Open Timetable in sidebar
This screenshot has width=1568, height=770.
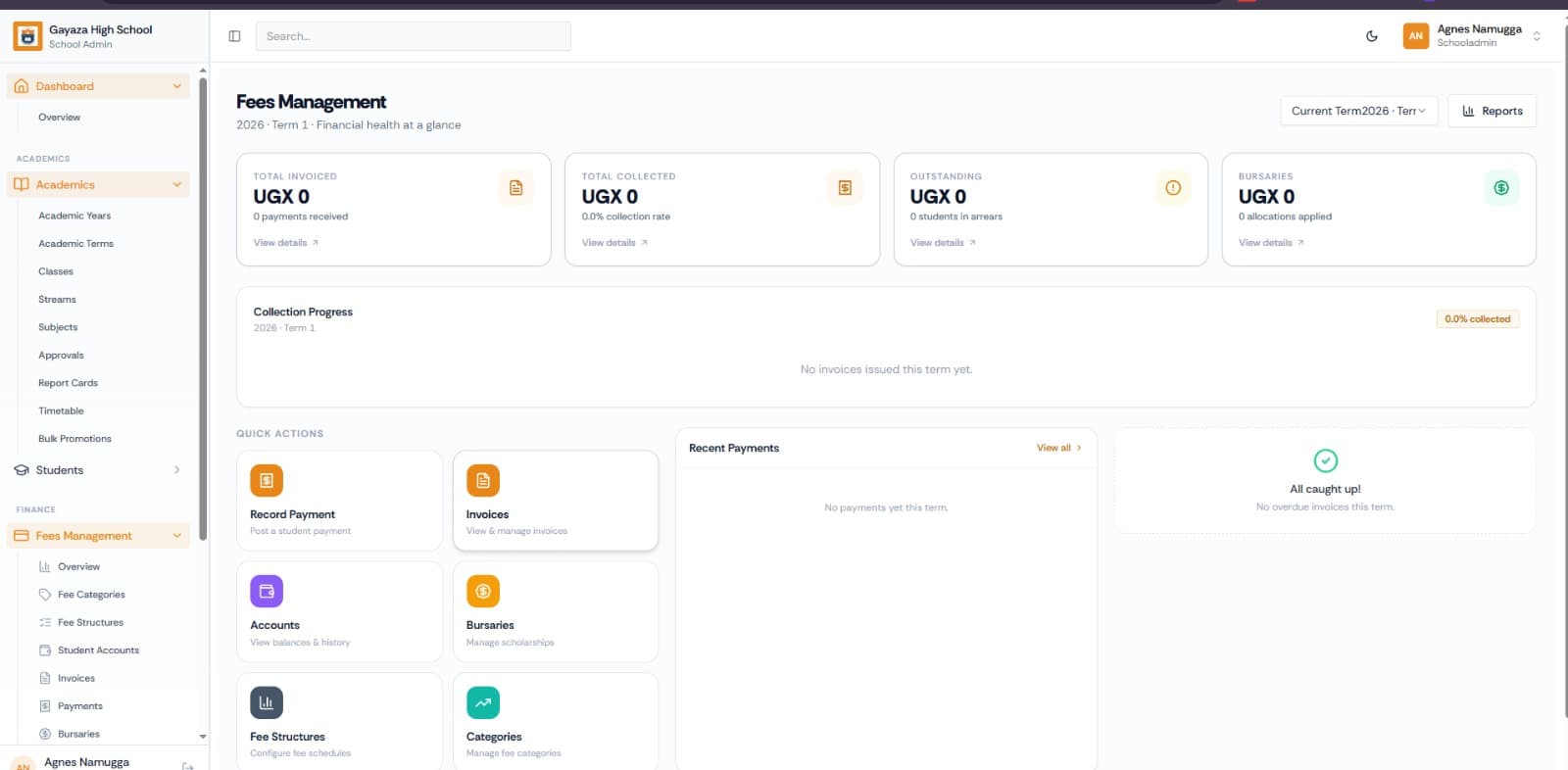click(61, 411)
